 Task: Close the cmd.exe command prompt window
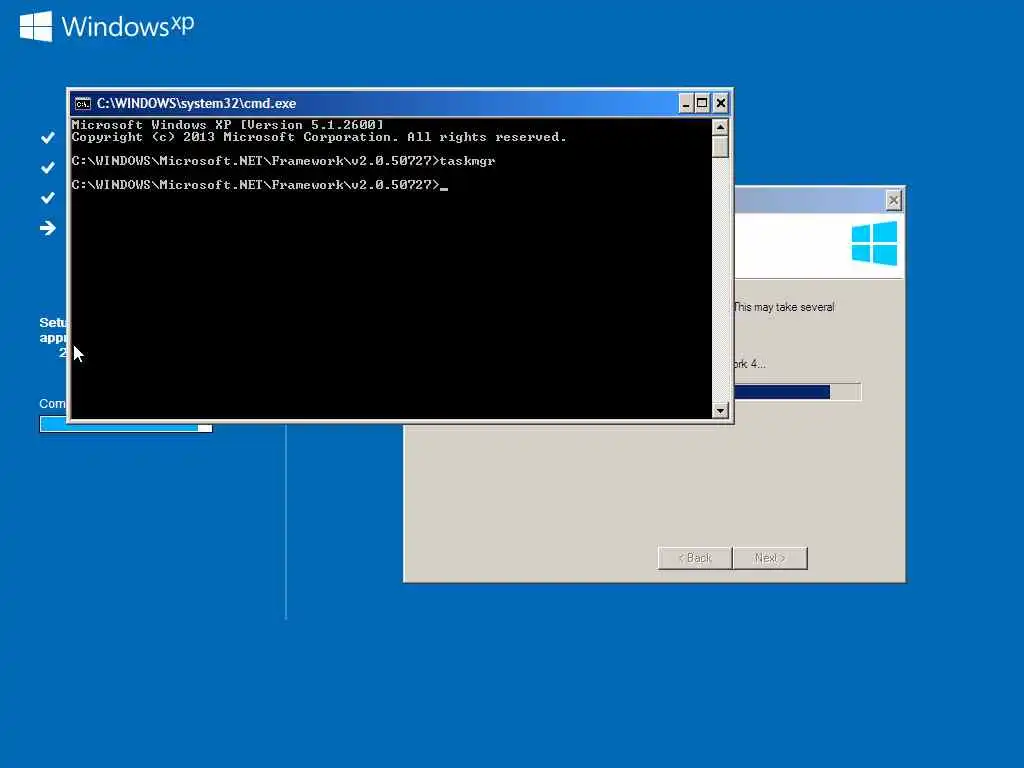pyautogui.click(x=720, y=103)
